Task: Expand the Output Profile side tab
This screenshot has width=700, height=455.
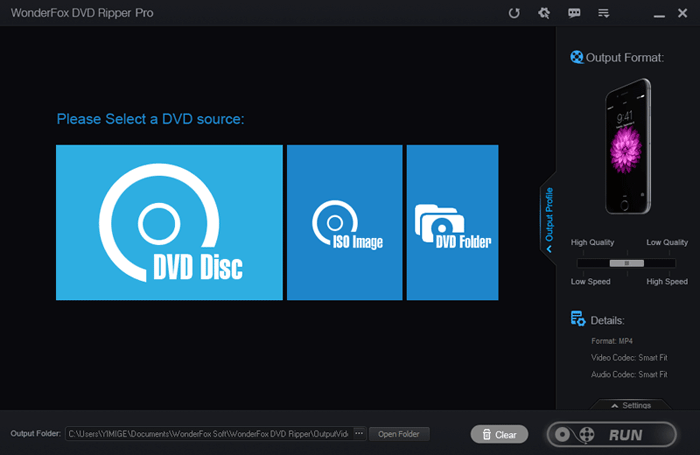Action: tap(549, 219)
